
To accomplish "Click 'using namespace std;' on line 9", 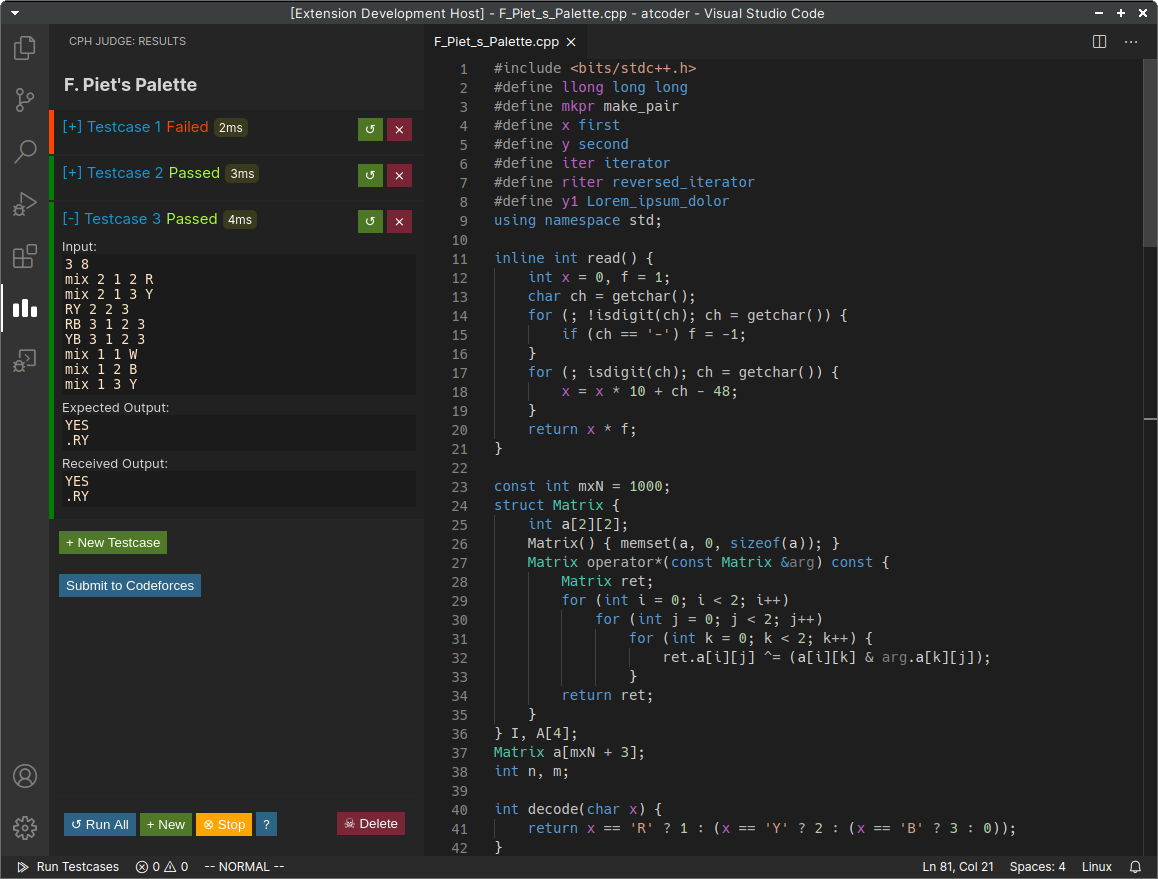I will coord(578,220).
